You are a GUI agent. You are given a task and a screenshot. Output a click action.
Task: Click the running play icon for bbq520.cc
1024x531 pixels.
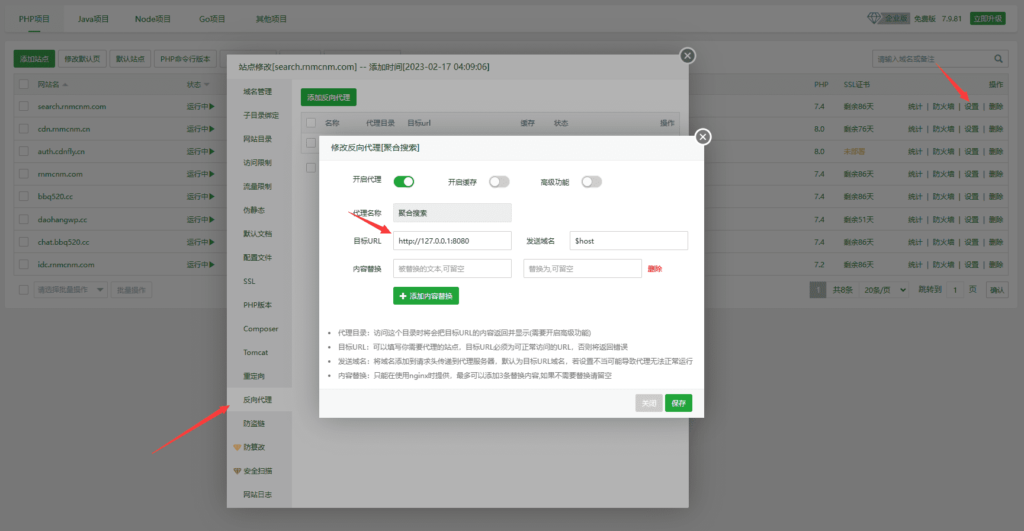212,197
